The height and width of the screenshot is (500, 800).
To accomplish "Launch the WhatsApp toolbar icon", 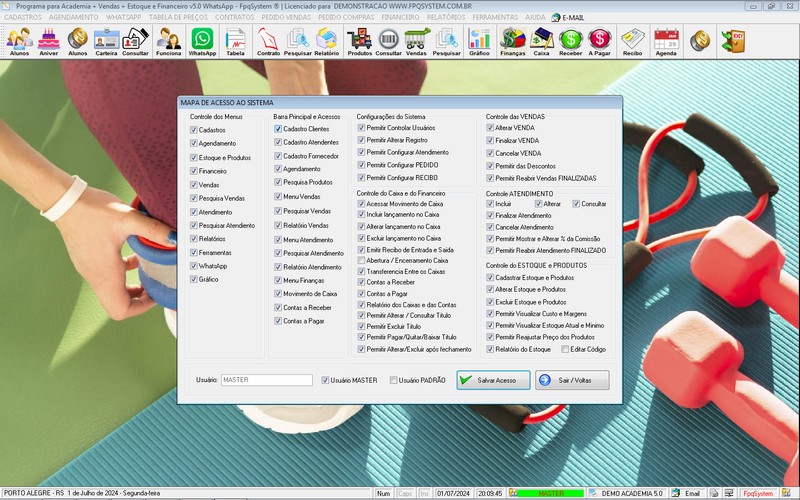I will (x=203, y=41).
